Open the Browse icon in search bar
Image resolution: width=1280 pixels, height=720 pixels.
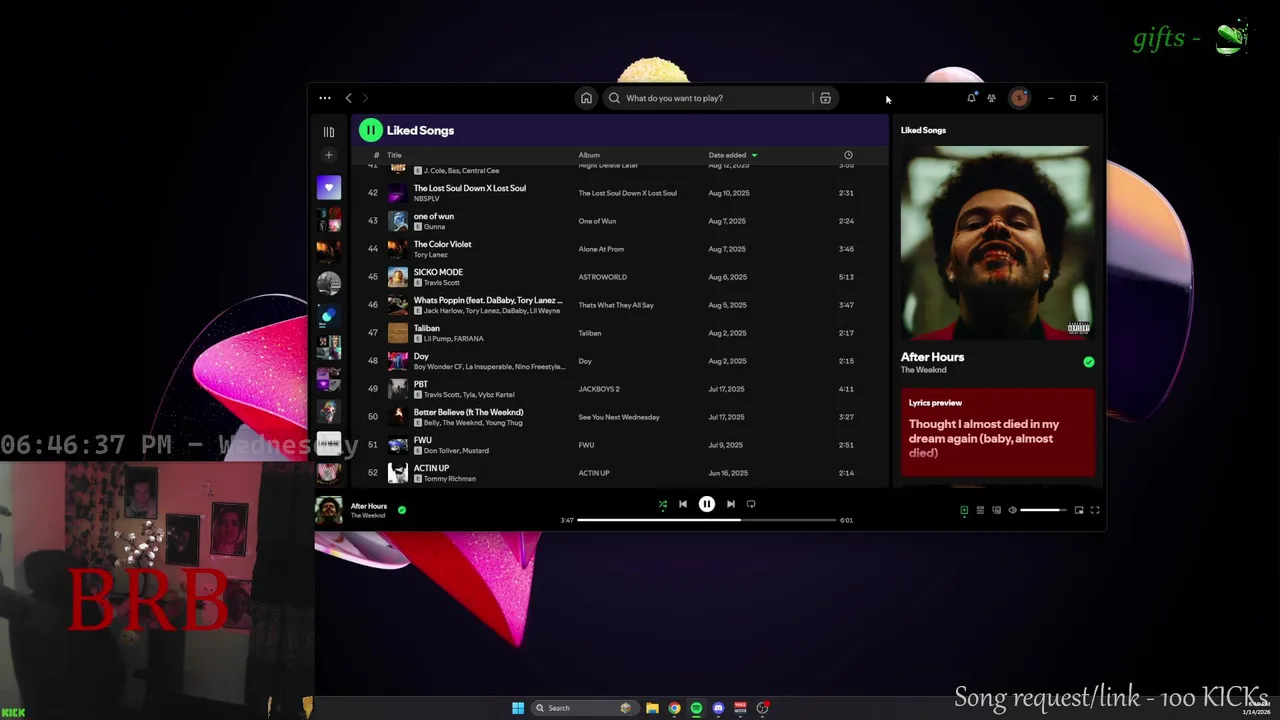click(x=825, y=98)
